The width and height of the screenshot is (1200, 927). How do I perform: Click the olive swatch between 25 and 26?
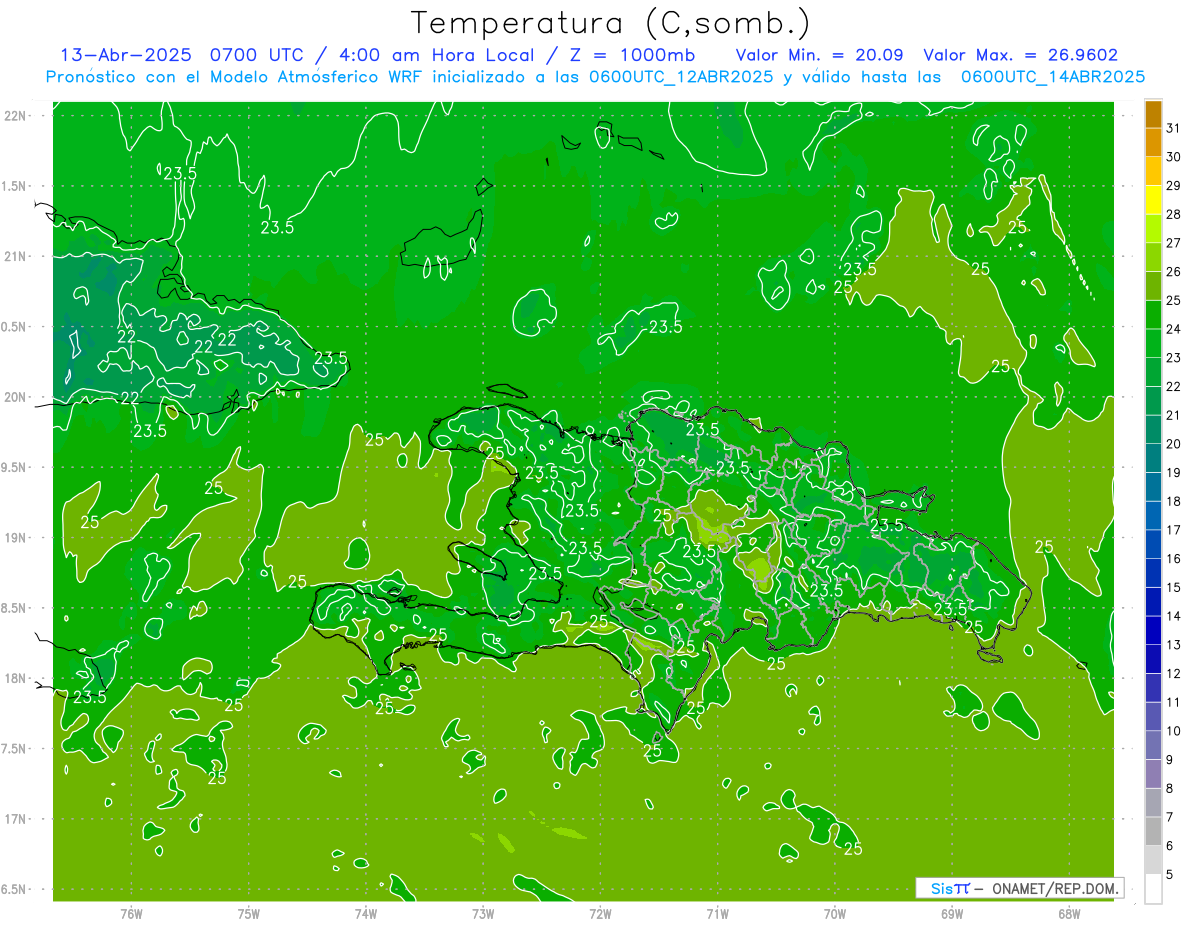click(x=1153, y=286)
